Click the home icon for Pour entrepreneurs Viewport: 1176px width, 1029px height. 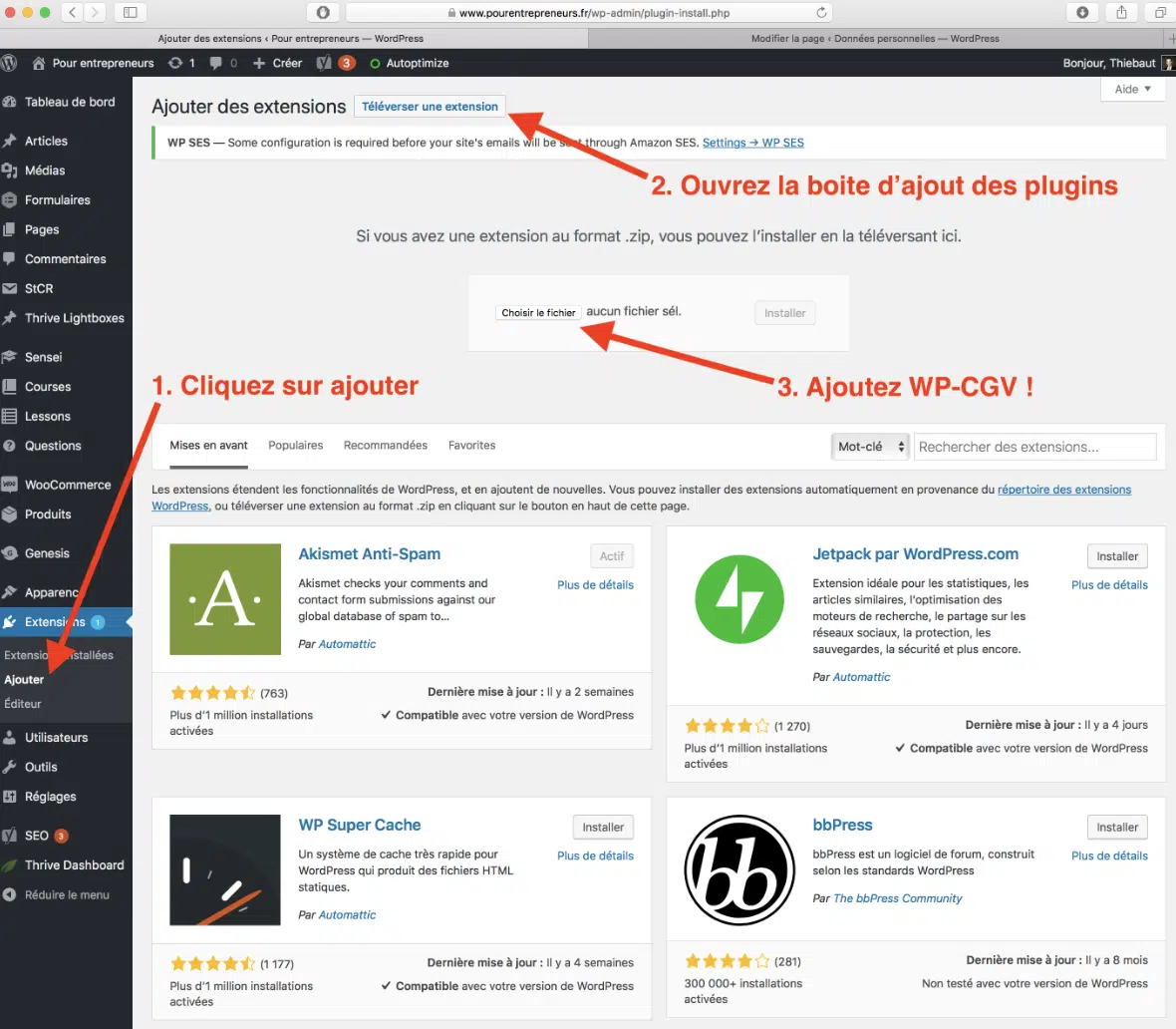(x=38, y=63)
